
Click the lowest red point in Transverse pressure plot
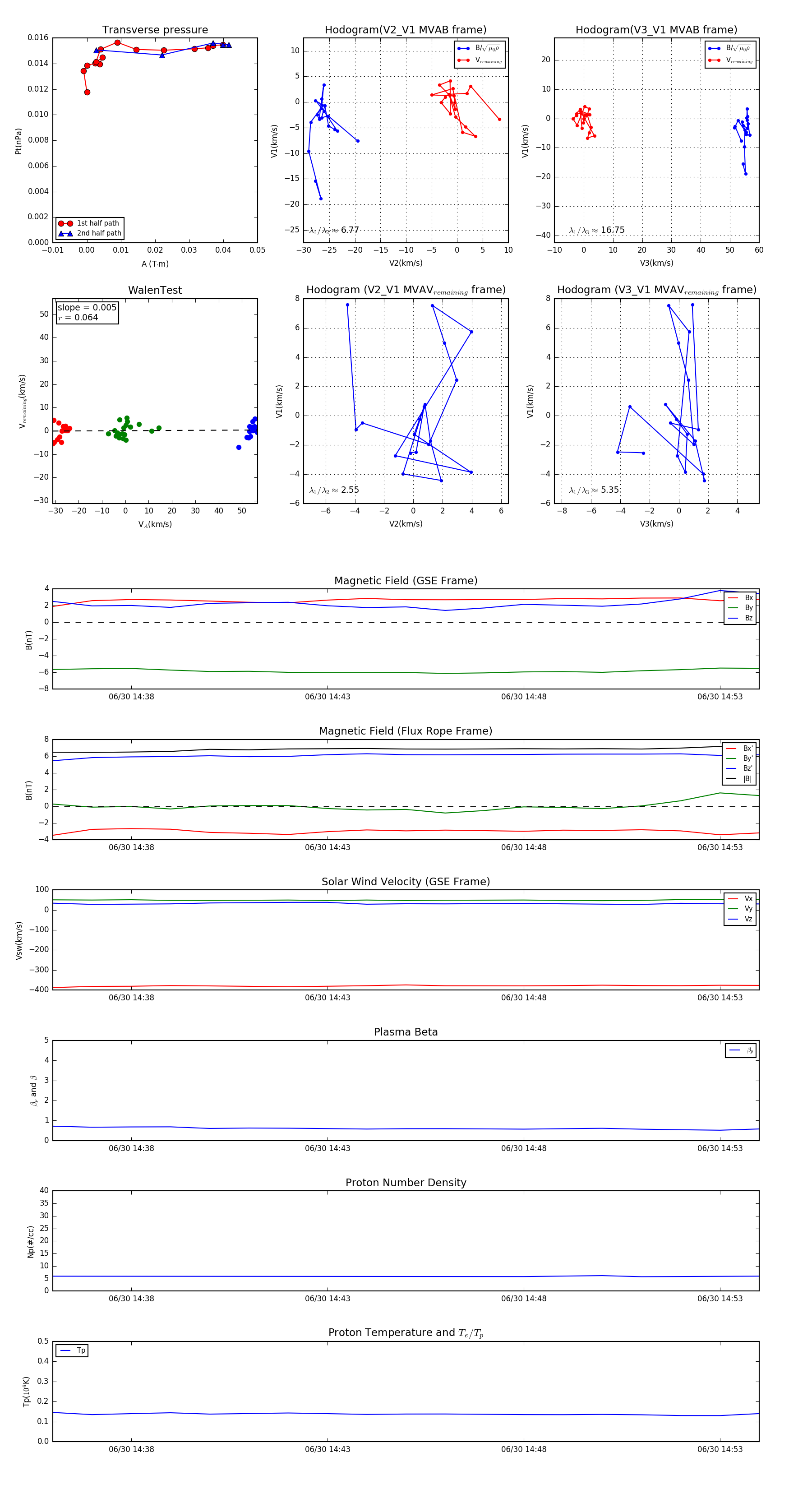(x=87, y=92)
